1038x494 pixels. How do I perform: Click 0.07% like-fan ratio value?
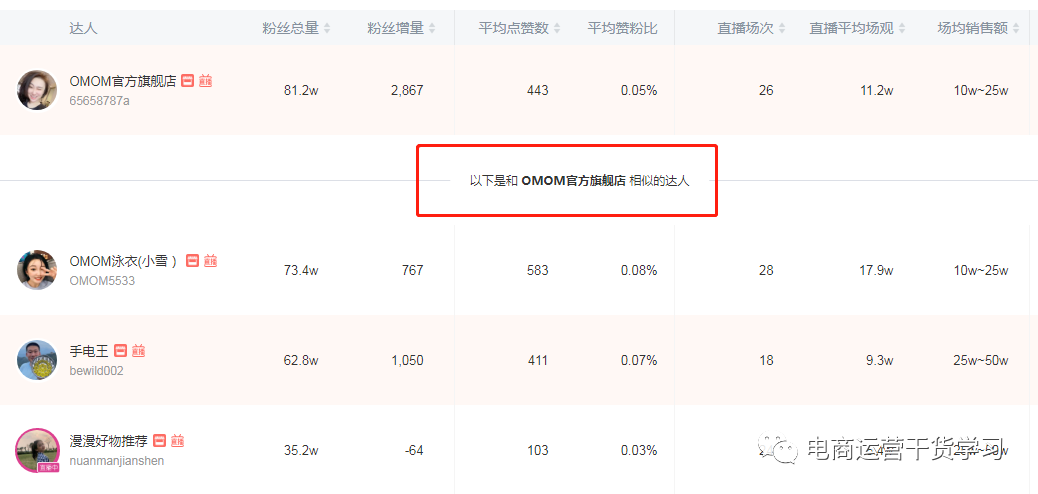(x=639, y=361)
